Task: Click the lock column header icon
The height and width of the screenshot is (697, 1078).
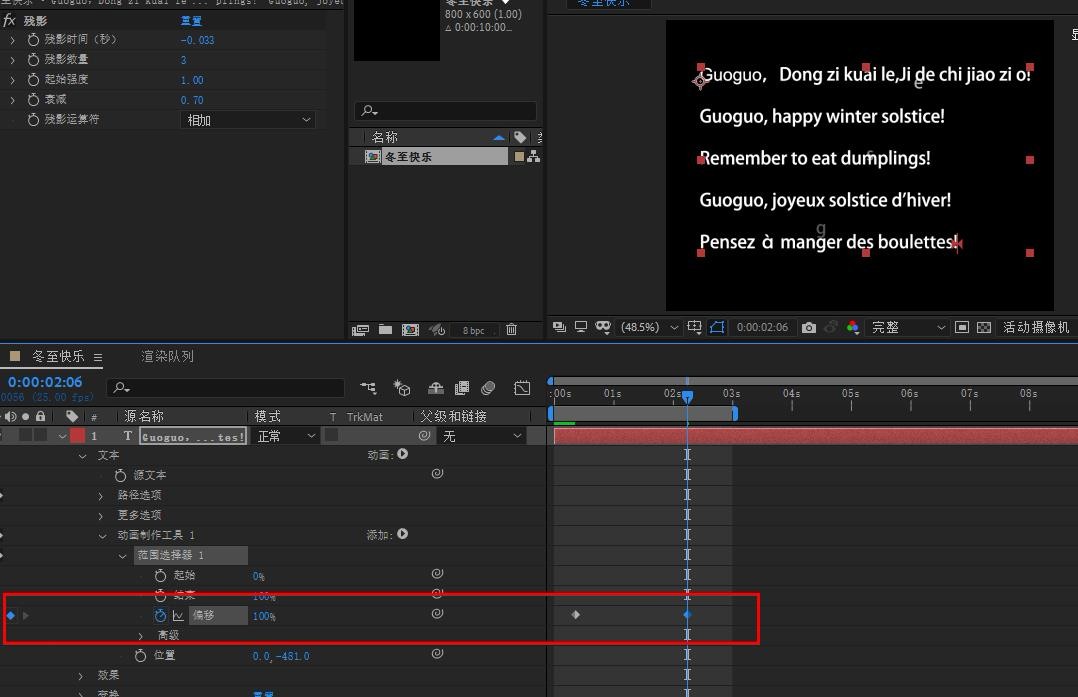Action: [x=41, y=417]
